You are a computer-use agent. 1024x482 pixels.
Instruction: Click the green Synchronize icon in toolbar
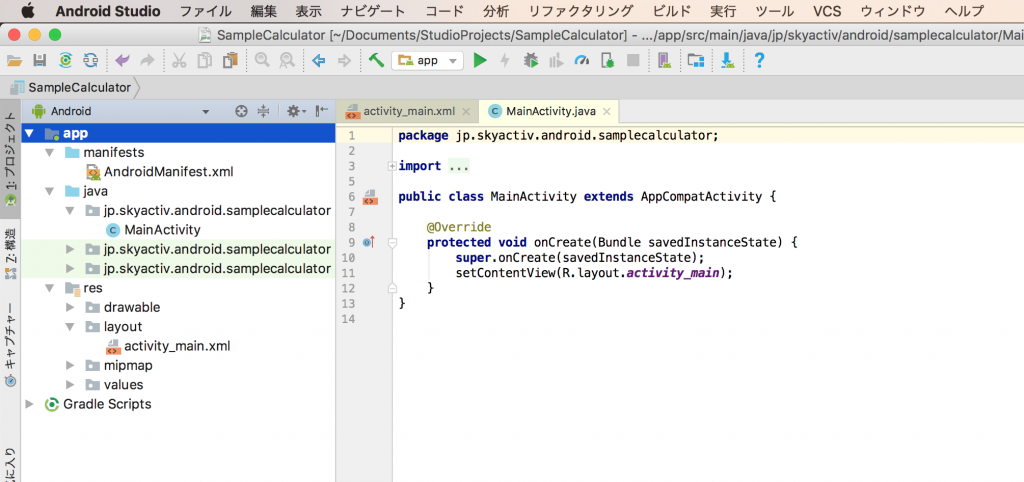click(x=65, y=61)
